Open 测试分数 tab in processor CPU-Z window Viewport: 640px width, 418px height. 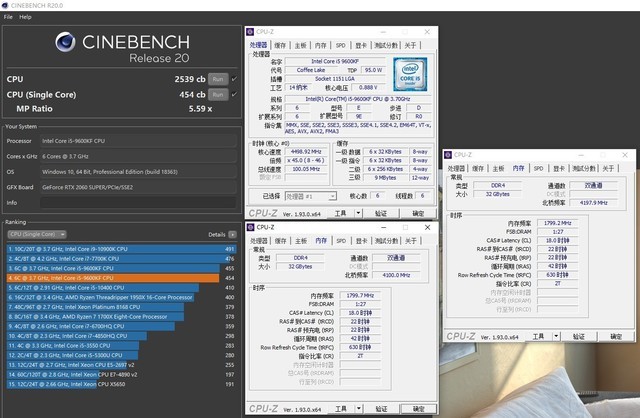(x=386, y=45)
